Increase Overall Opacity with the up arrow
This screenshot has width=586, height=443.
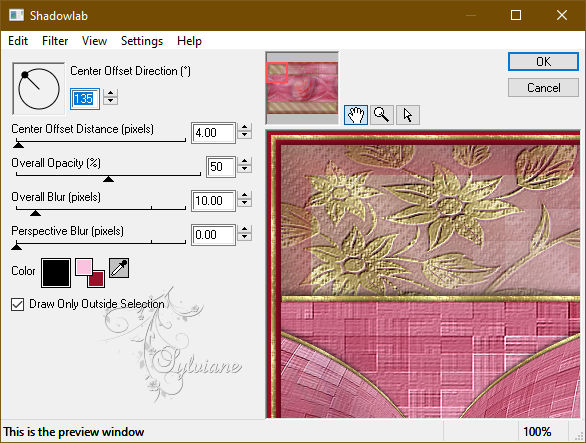[244, 161]
